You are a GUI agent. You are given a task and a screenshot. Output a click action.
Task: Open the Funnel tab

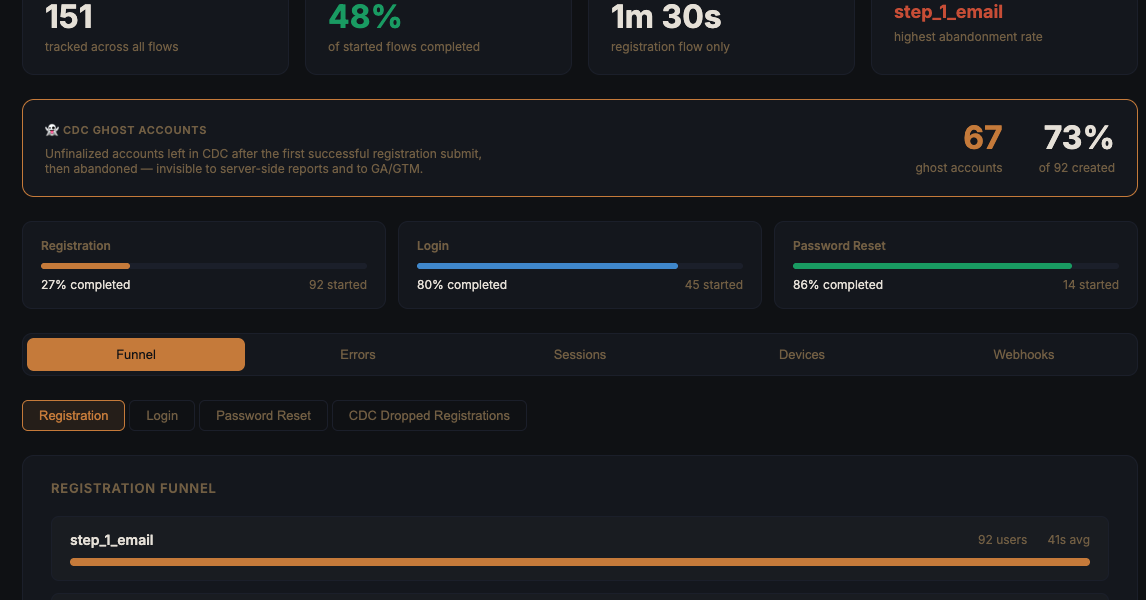tap(136, 354)
